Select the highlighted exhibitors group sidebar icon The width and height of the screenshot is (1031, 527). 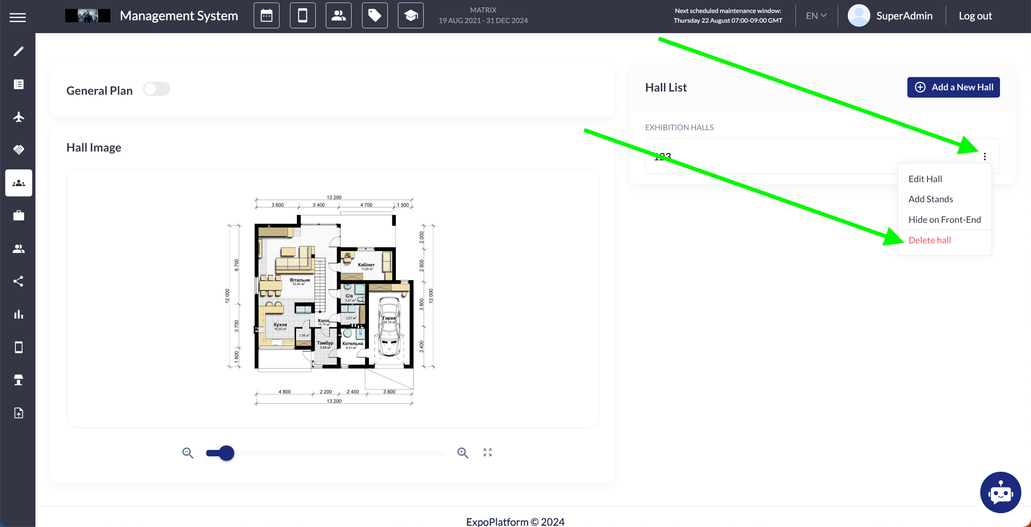[18, 183]
